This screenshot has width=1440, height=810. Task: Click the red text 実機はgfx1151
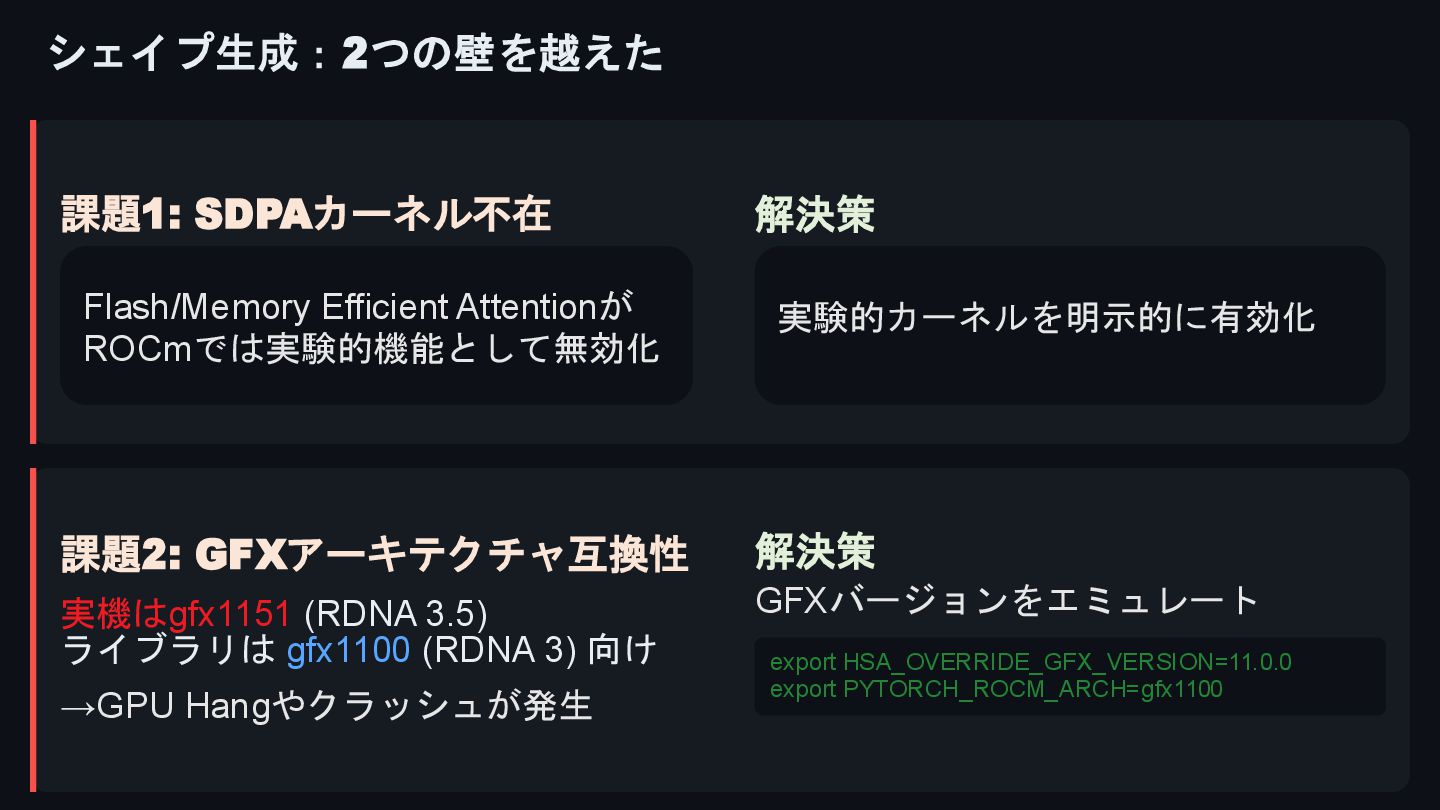tap(176, 613)
